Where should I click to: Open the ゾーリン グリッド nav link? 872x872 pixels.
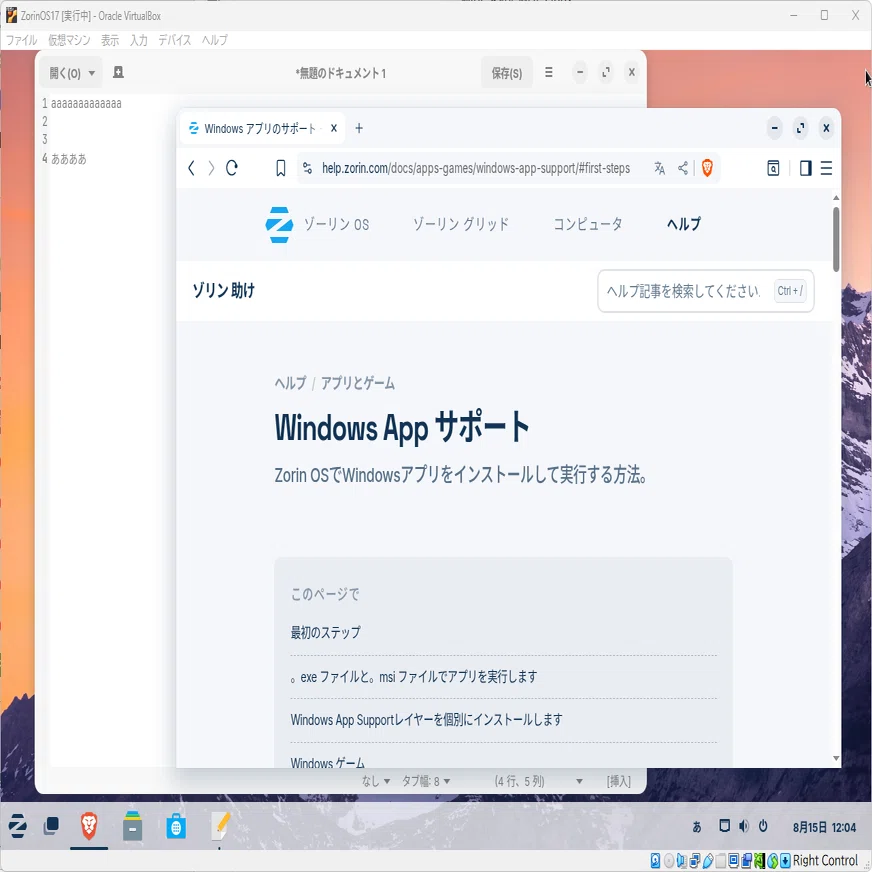460,224
